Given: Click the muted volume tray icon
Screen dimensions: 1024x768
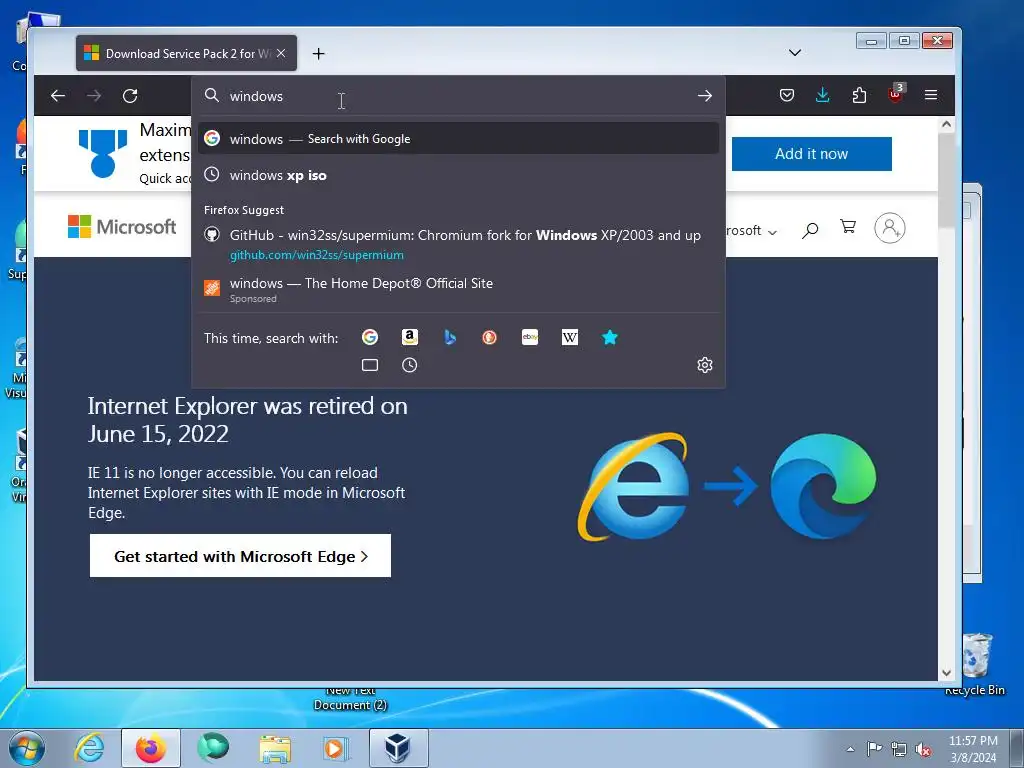Looking at the screenshot, I should pos(923,749).
